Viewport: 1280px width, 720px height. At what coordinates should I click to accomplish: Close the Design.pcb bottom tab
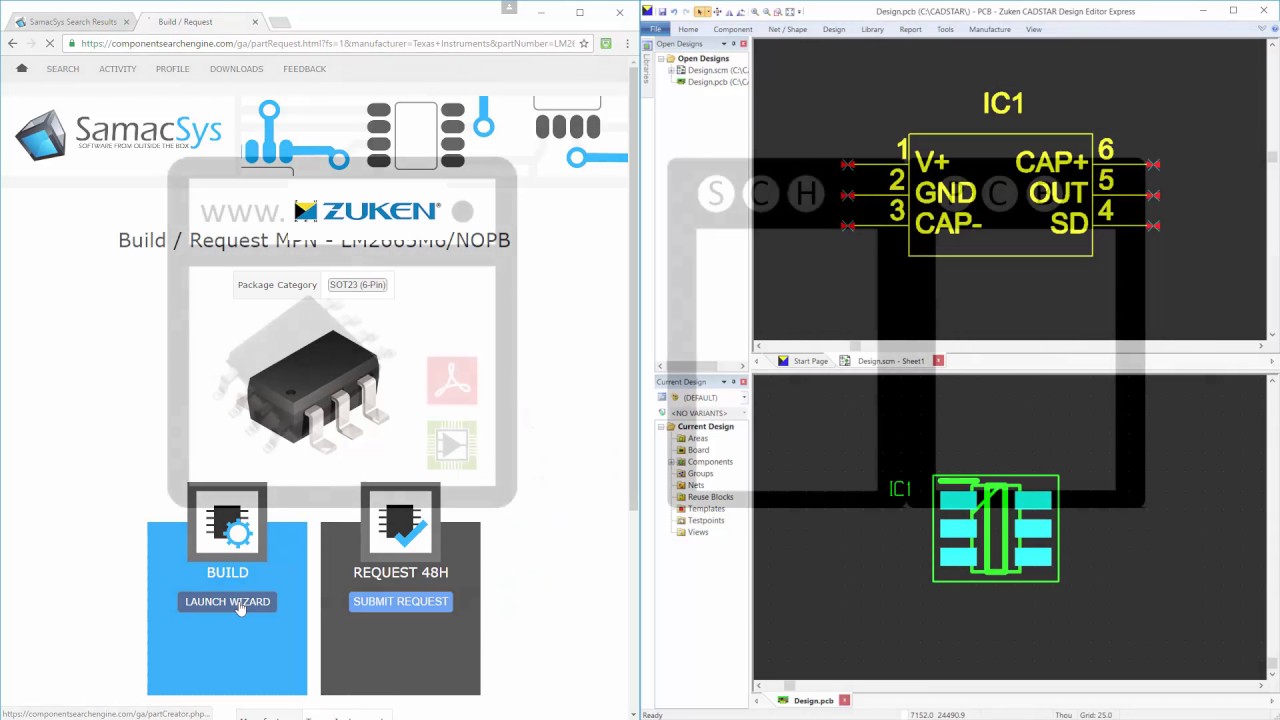pyautogui.click(x=844, y=701)
